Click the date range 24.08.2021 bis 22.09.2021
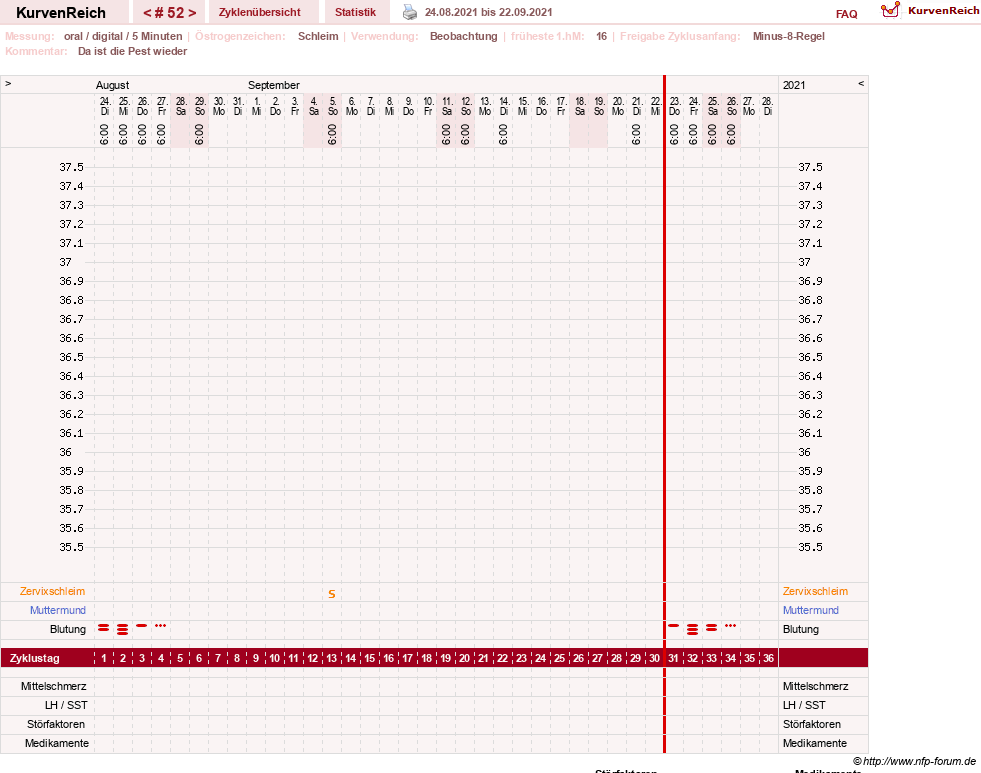This screenshot has height=773, width=981. click(x=488, y=12)
